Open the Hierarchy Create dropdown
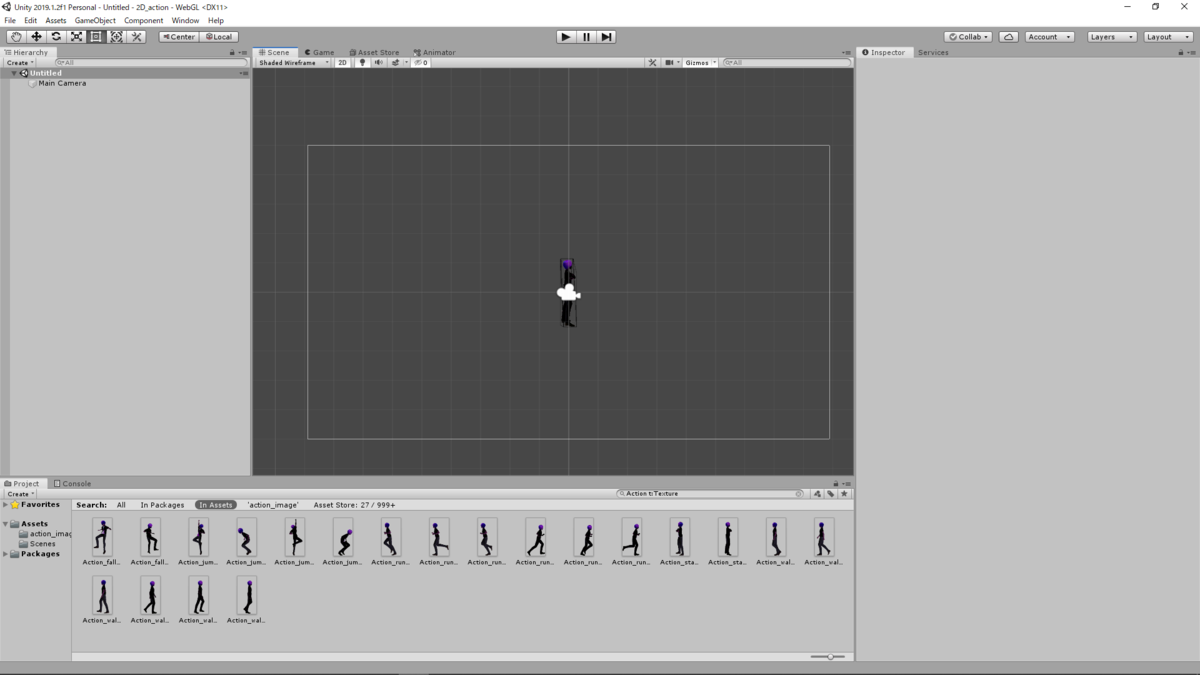Viewport: 1200px width, 675px height. [20, 63]
